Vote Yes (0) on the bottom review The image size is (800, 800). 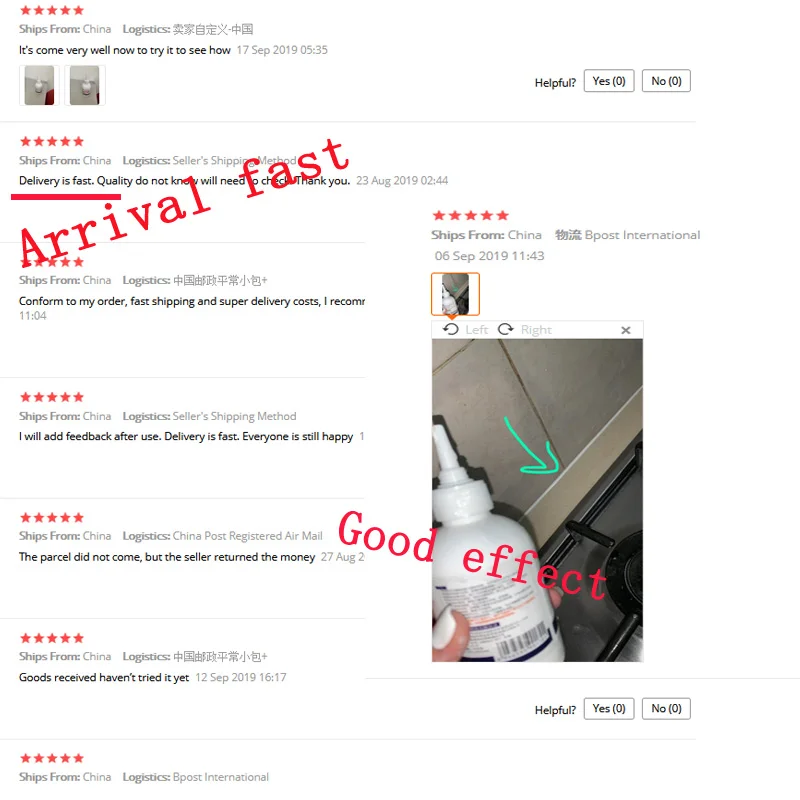coord(609,709)
